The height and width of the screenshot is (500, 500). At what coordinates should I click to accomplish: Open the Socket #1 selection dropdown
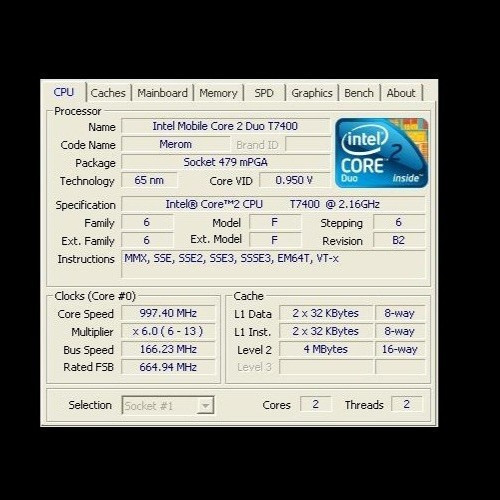point(168,405)
